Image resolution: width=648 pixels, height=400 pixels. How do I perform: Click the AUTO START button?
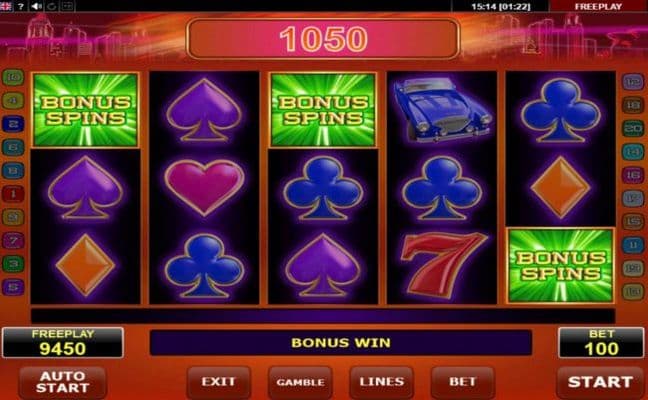(x=63, y=382)
